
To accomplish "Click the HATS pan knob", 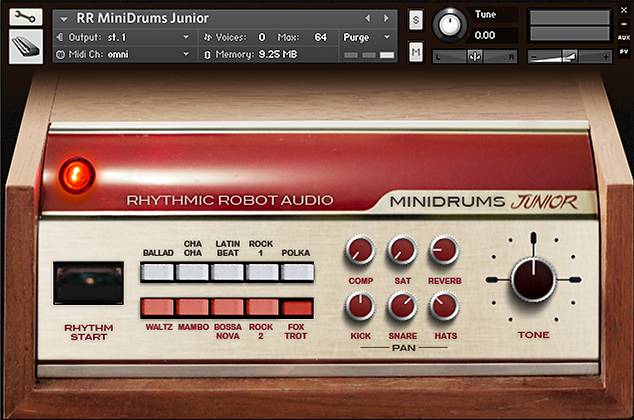I will (x=444, y=306).
